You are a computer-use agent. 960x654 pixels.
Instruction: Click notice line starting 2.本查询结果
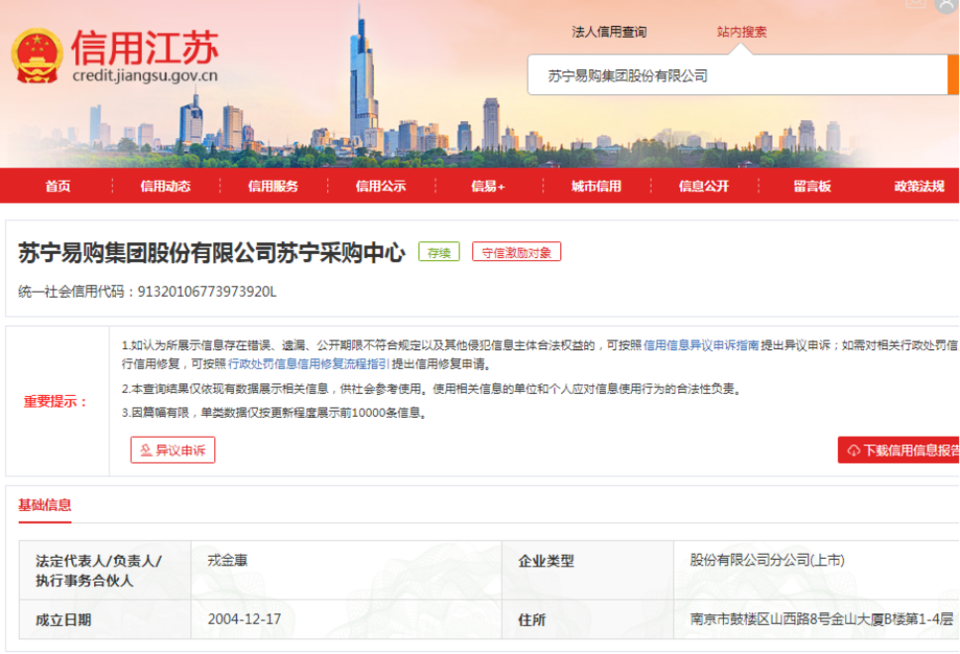(433, 389)
